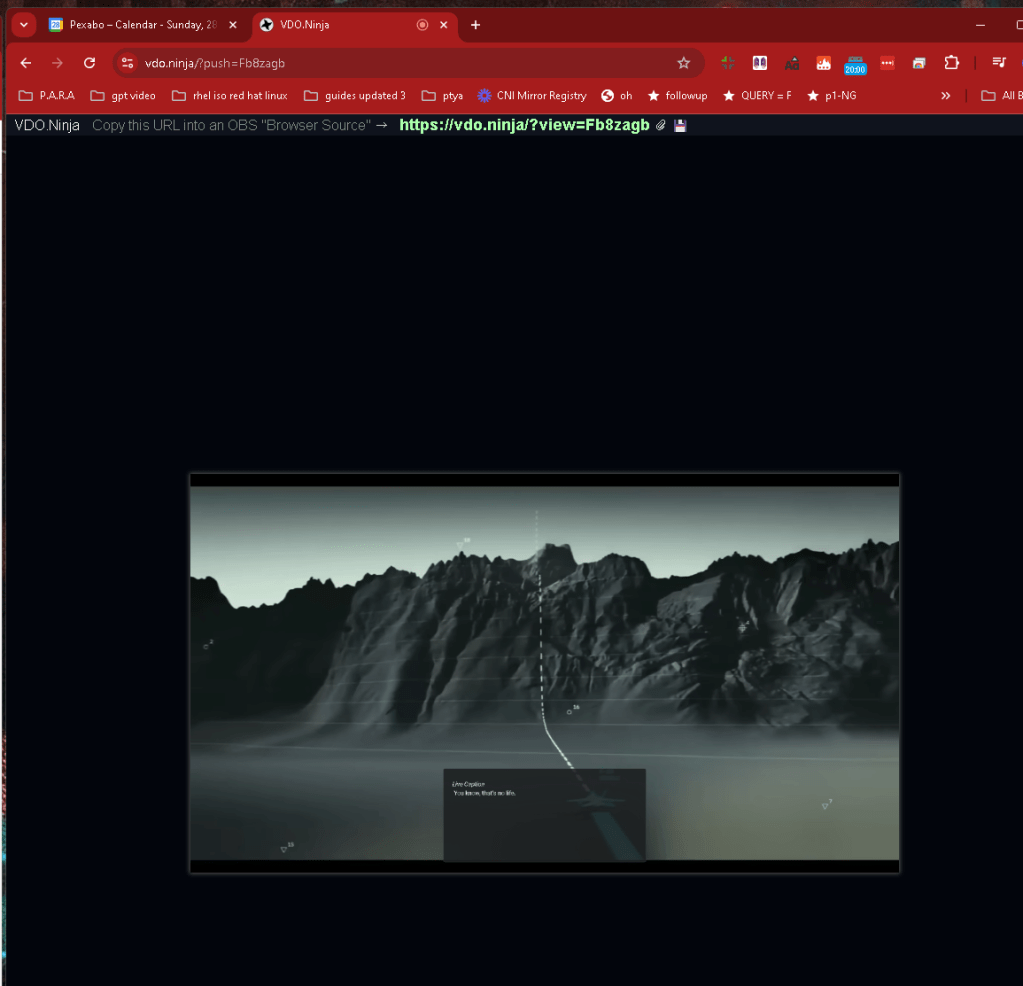1023x986 pixels.
Task: Minimize the browser window
Action: 980,25
